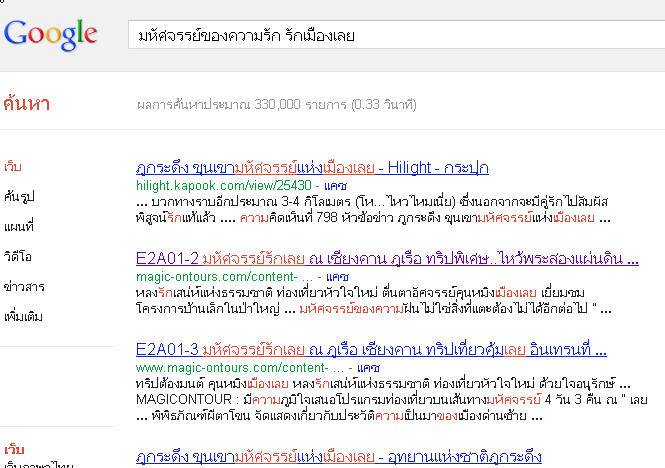Open แผนที่ maps search

(19, 226)
